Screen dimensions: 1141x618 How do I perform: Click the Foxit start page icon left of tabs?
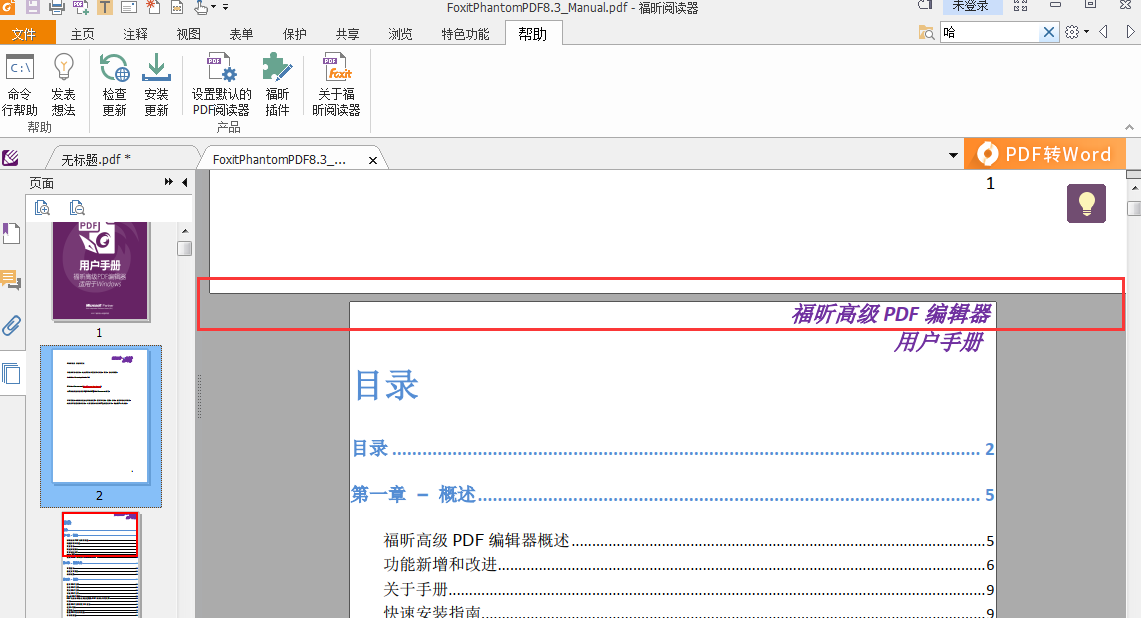(10, 157)
